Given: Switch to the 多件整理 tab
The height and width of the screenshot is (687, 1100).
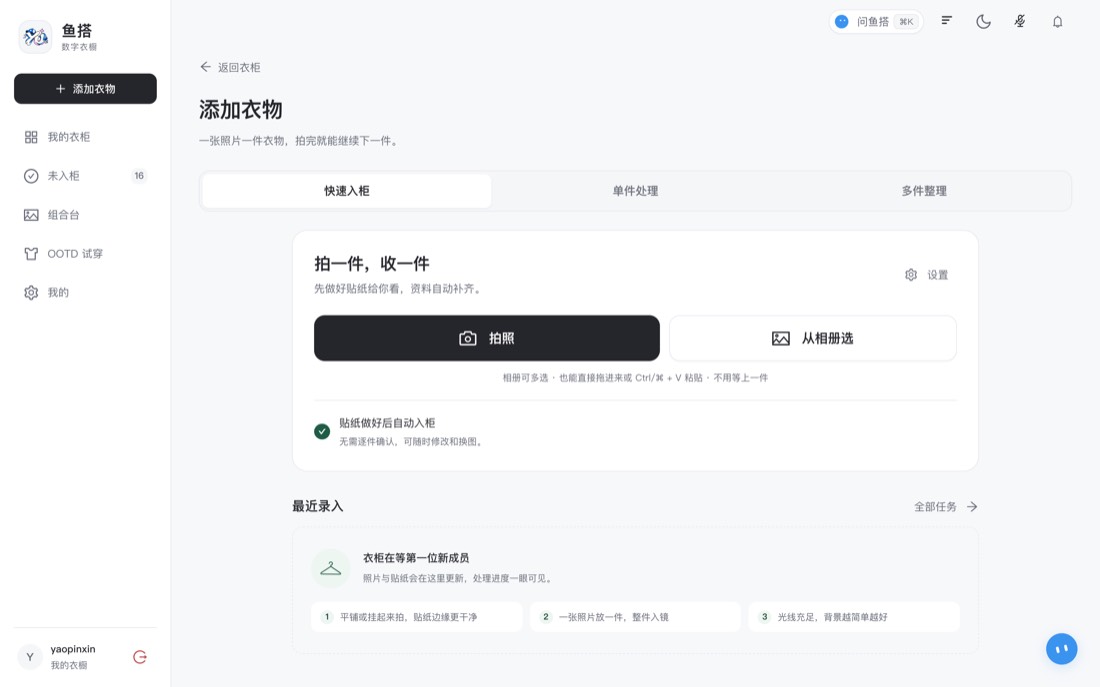Looking at the screenshot, I should pyautogui.click(x=924, y=191).
